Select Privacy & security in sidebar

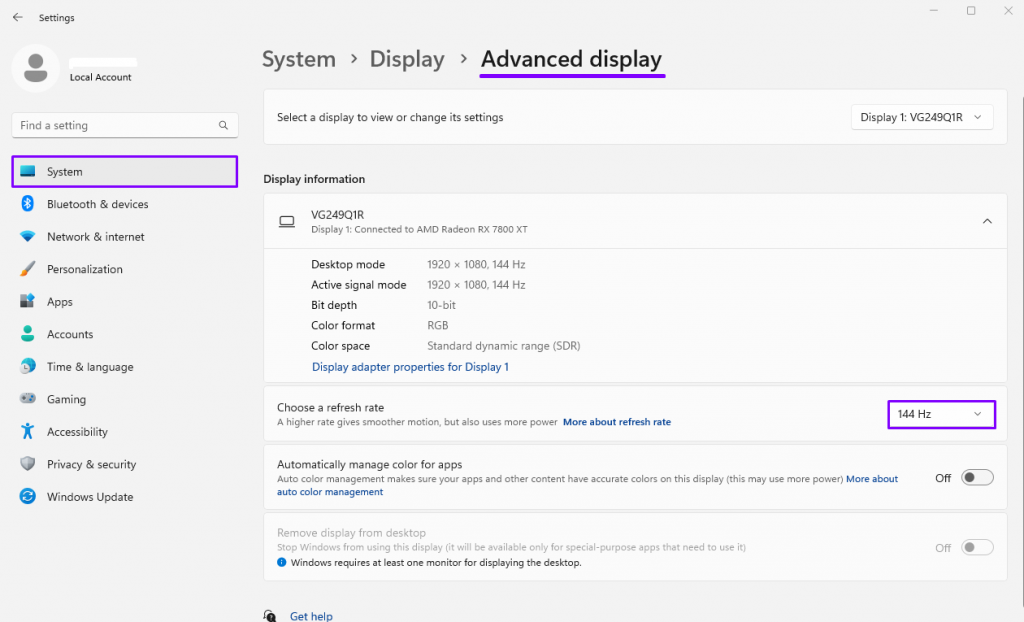click(91, 464)
